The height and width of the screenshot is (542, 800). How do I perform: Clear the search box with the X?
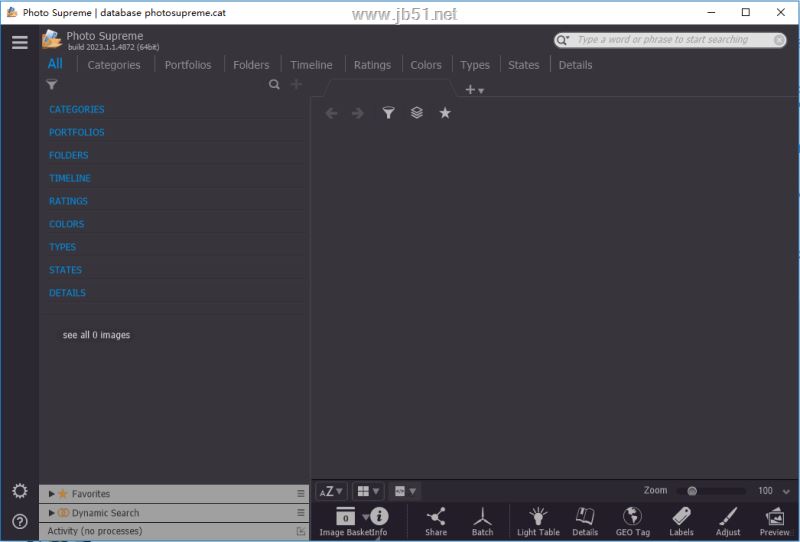tap(779, 40)
